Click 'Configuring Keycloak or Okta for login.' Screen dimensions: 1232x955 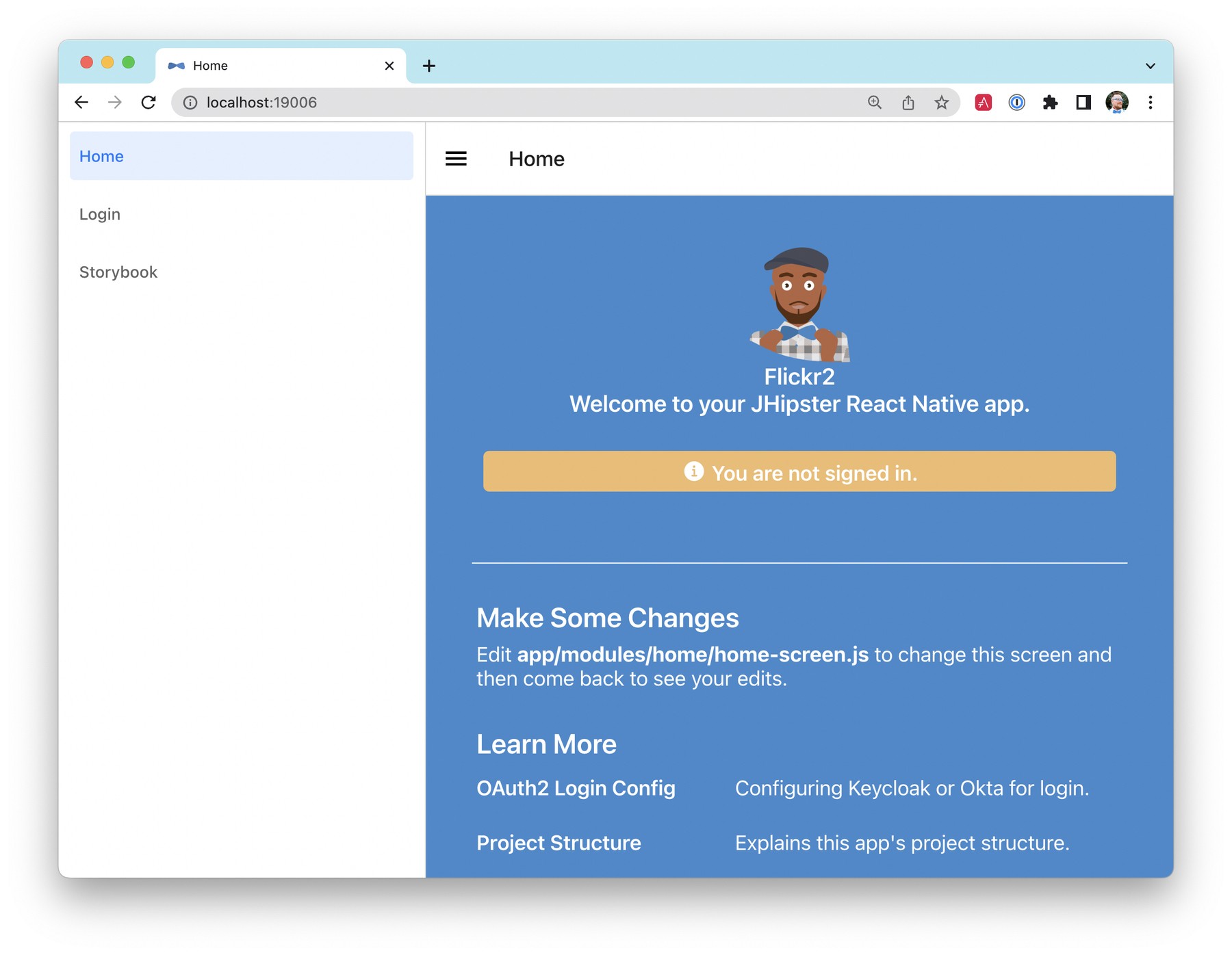point(912,788)
